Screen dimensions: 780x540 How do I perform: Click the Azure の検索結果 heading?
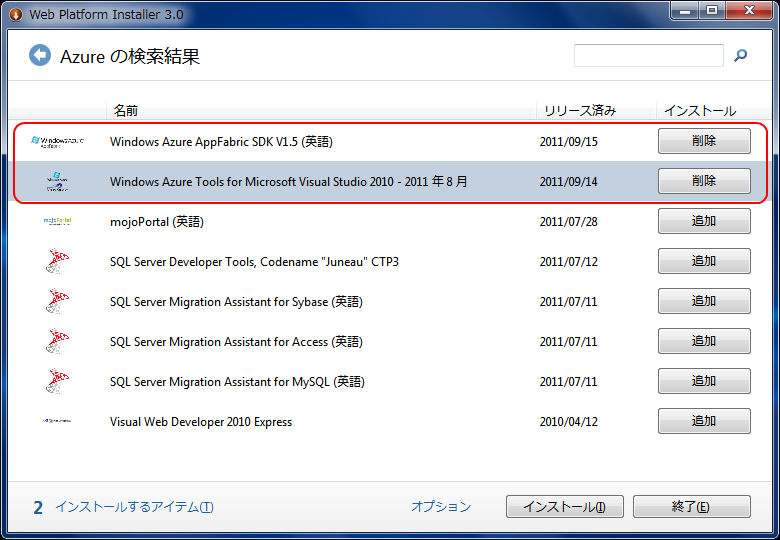coord(130,56)
